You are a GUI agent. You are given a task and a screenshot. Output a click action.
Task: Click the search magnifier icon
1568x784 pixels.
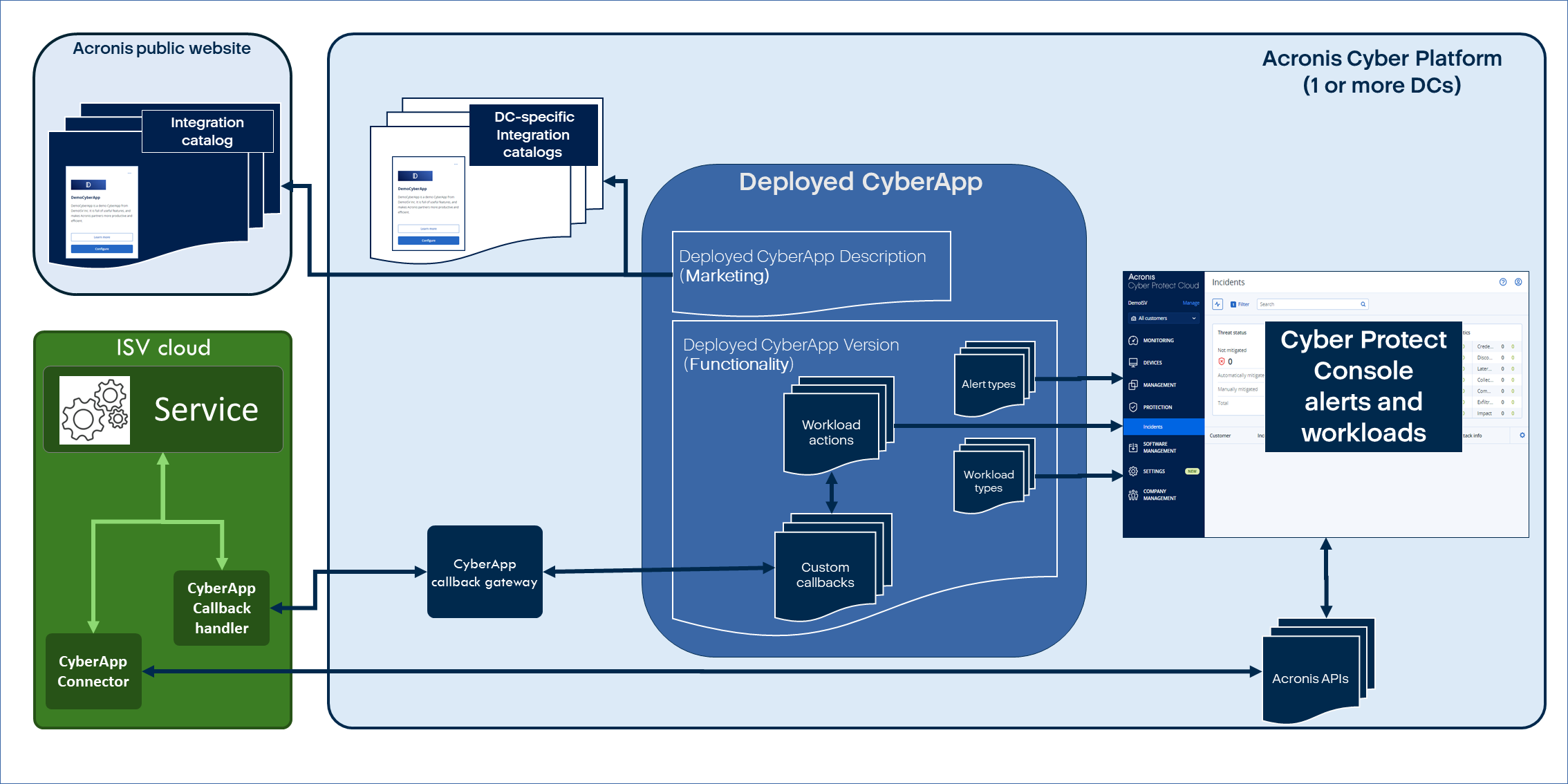[x=1363, y=304]
